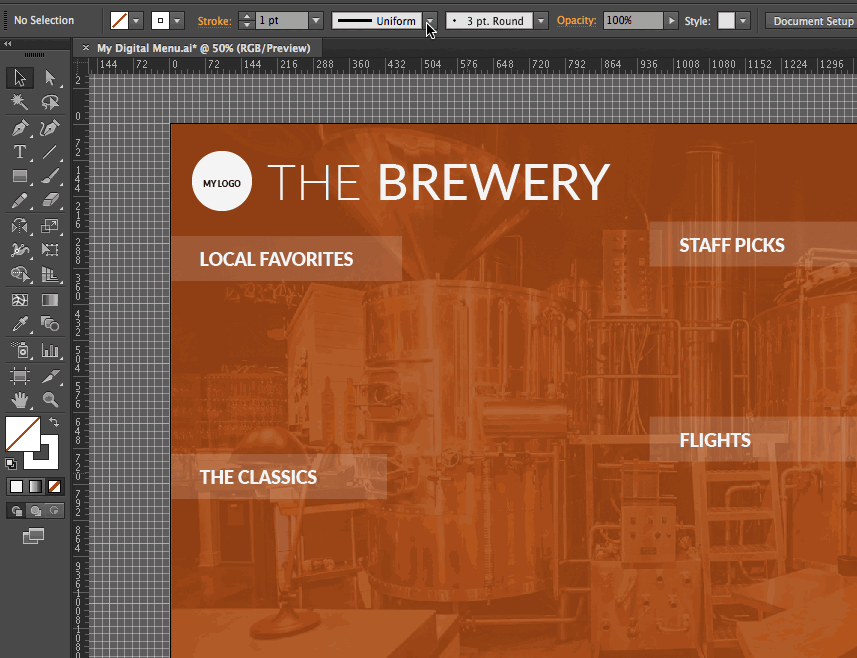857x658 pixels.
Task: Open 3 pt. Round brush dropdown
Action: (541, 21)
